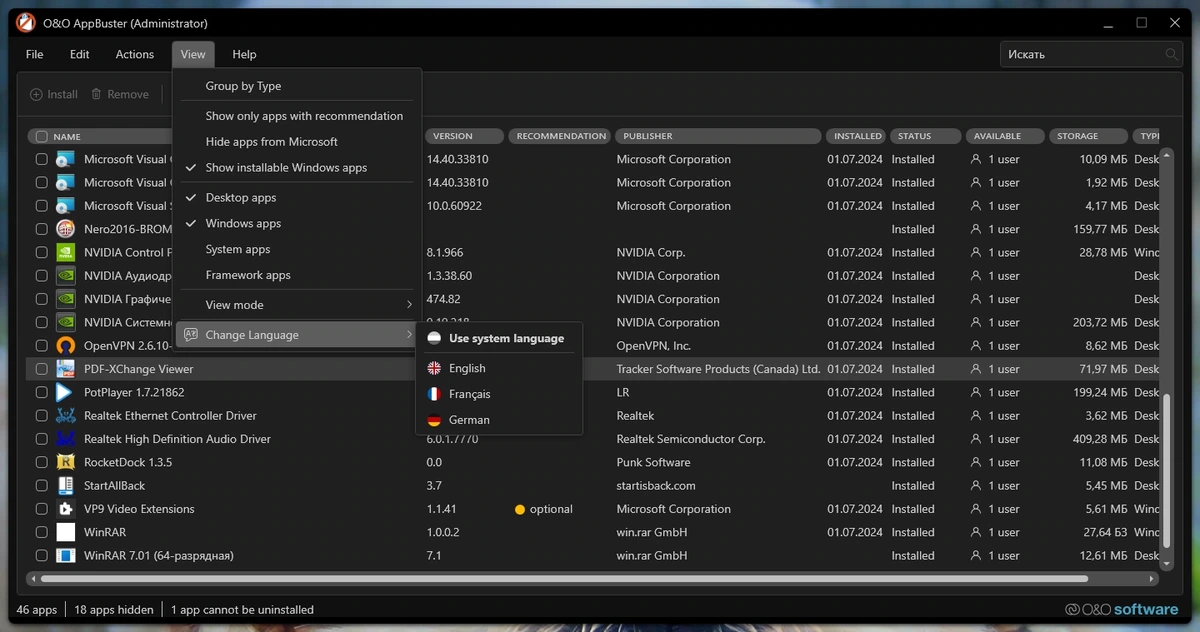This screenshot has width=1200, height=632.
Task: Select the UK flag icon for English
Action: 433,368
